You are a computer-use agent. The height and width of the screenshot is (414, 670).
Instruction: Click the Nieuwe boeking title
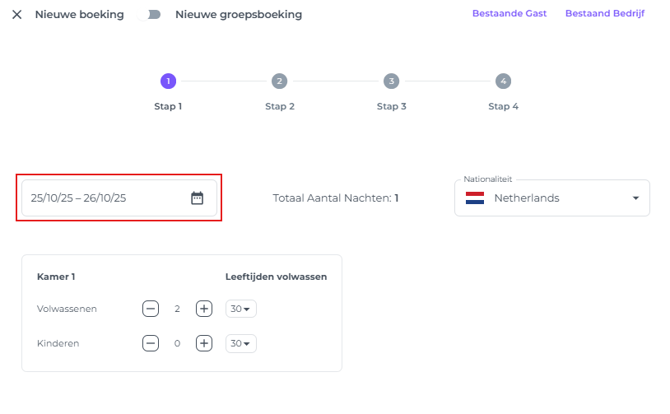tap(79, 15)
